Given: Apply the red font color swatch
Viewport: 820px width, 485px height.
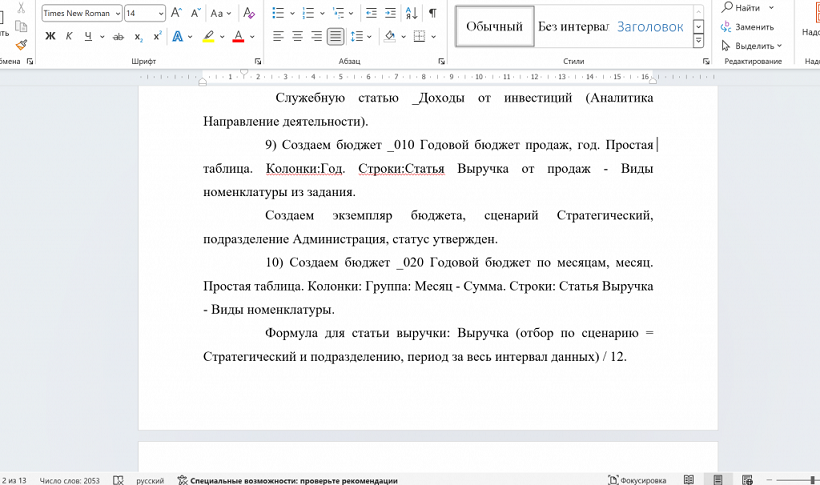Looking at the screenshot, I should pyautogui.click(x=238, y=36).
